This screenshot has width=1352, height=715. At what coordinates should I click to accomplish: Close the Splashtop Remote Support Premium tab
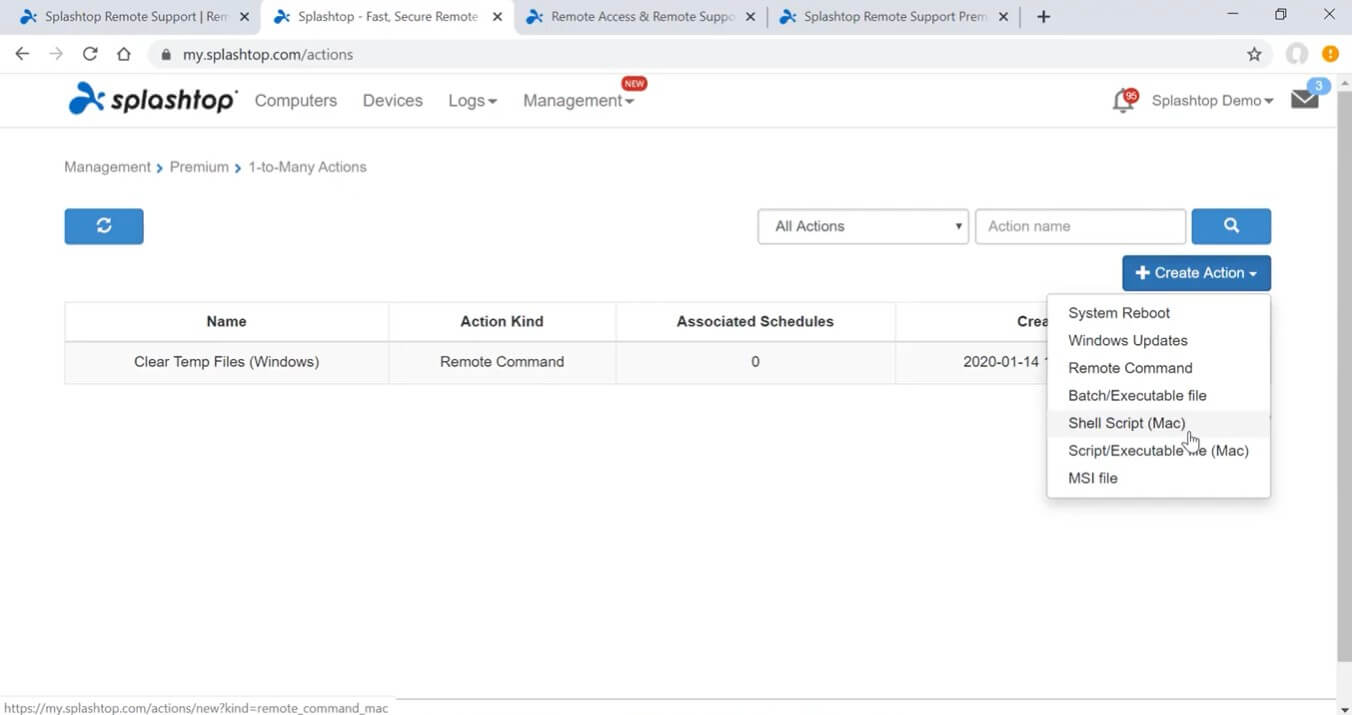pyautogui.click(x=1003, y=17)
